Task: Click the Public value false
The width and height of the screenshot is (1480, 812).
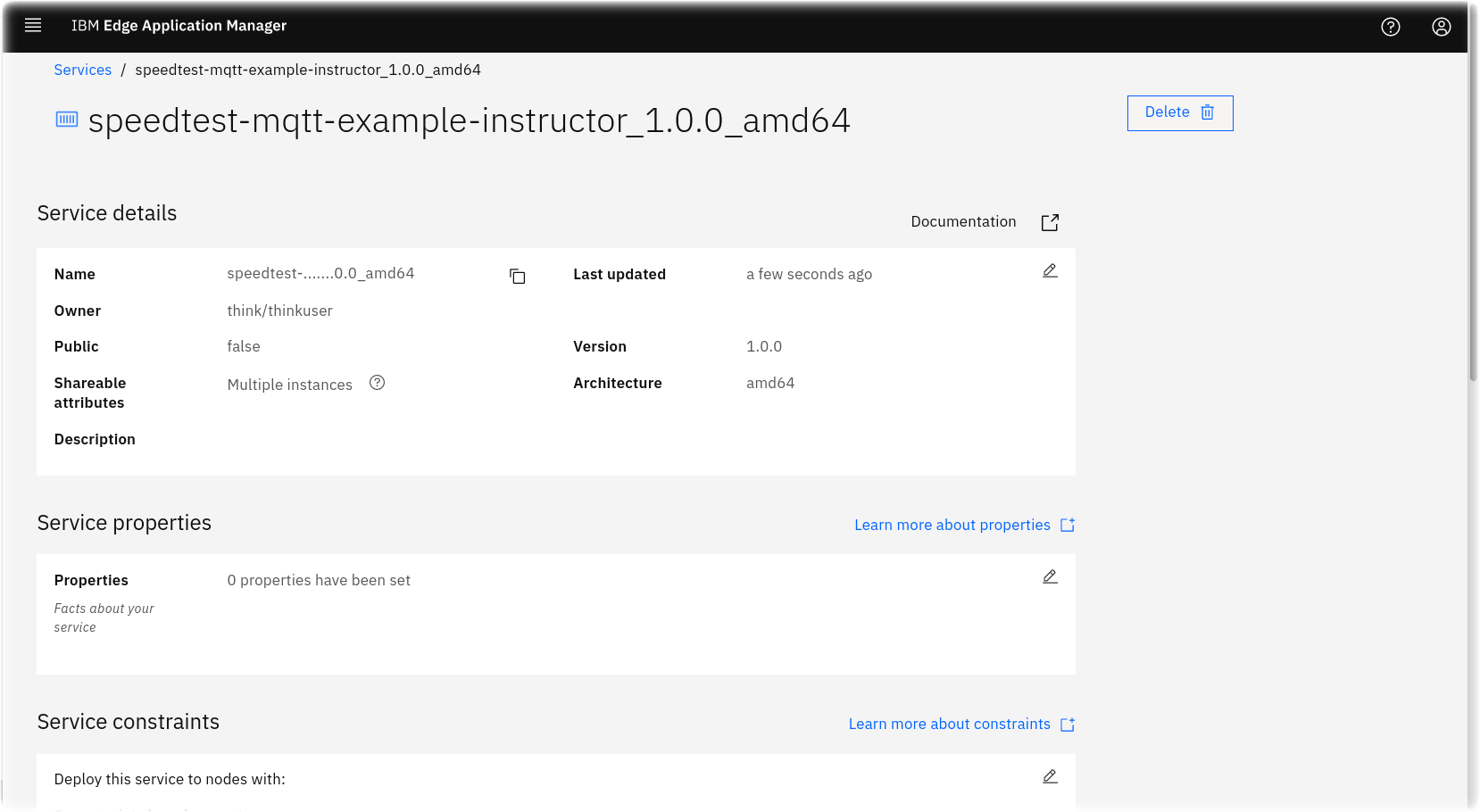Action: click(244, 346)
